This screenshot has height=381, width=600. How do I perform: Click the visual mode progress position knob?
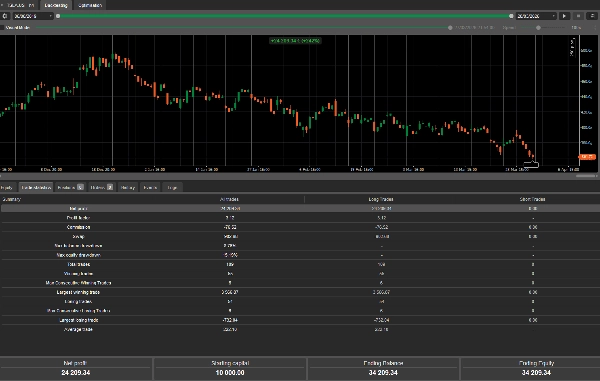[x=450, y=28]
